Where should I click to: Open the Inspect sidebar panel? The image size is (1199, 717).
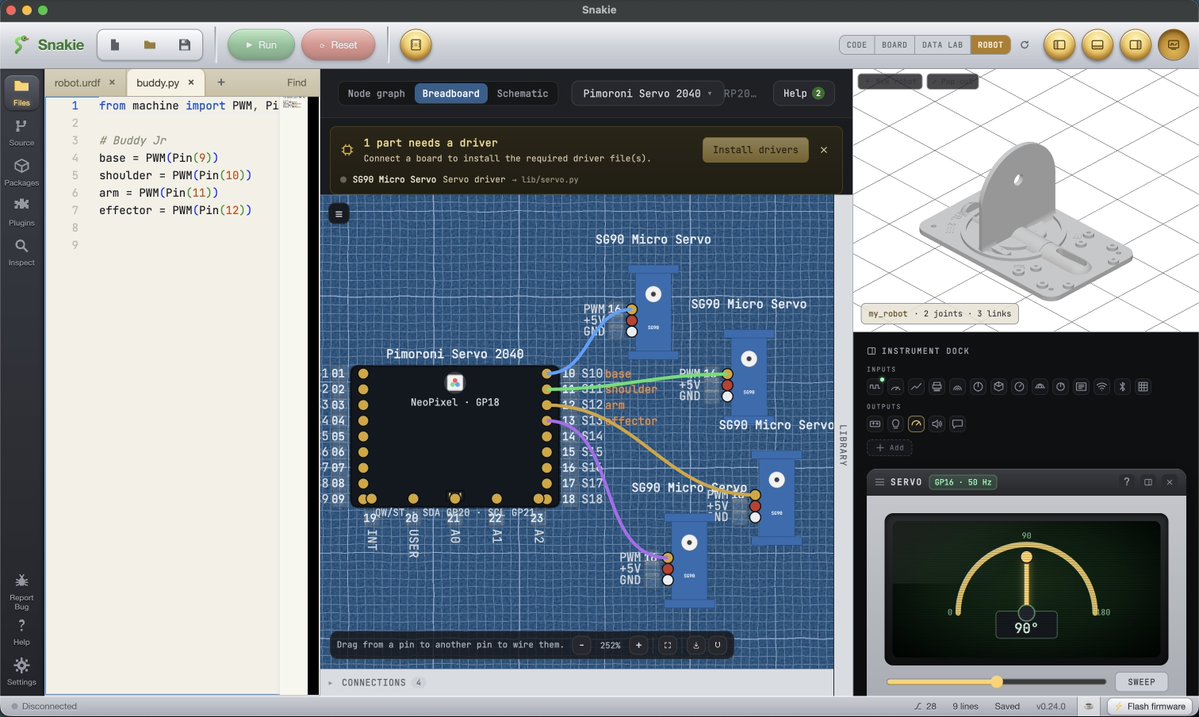coord(21,251)
